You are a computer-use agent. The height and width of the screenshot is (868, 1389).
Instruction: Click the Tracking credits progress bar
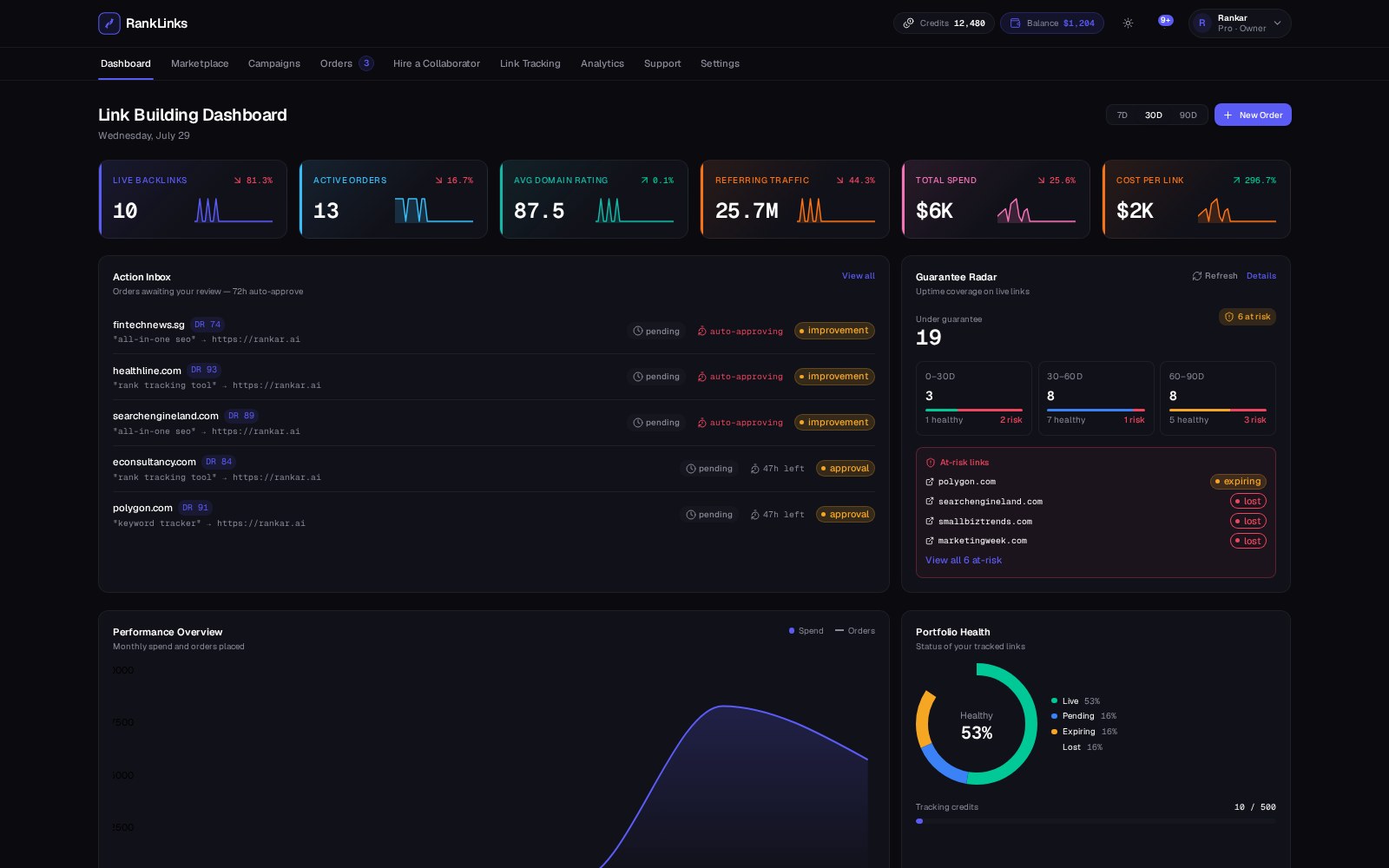1096,821
